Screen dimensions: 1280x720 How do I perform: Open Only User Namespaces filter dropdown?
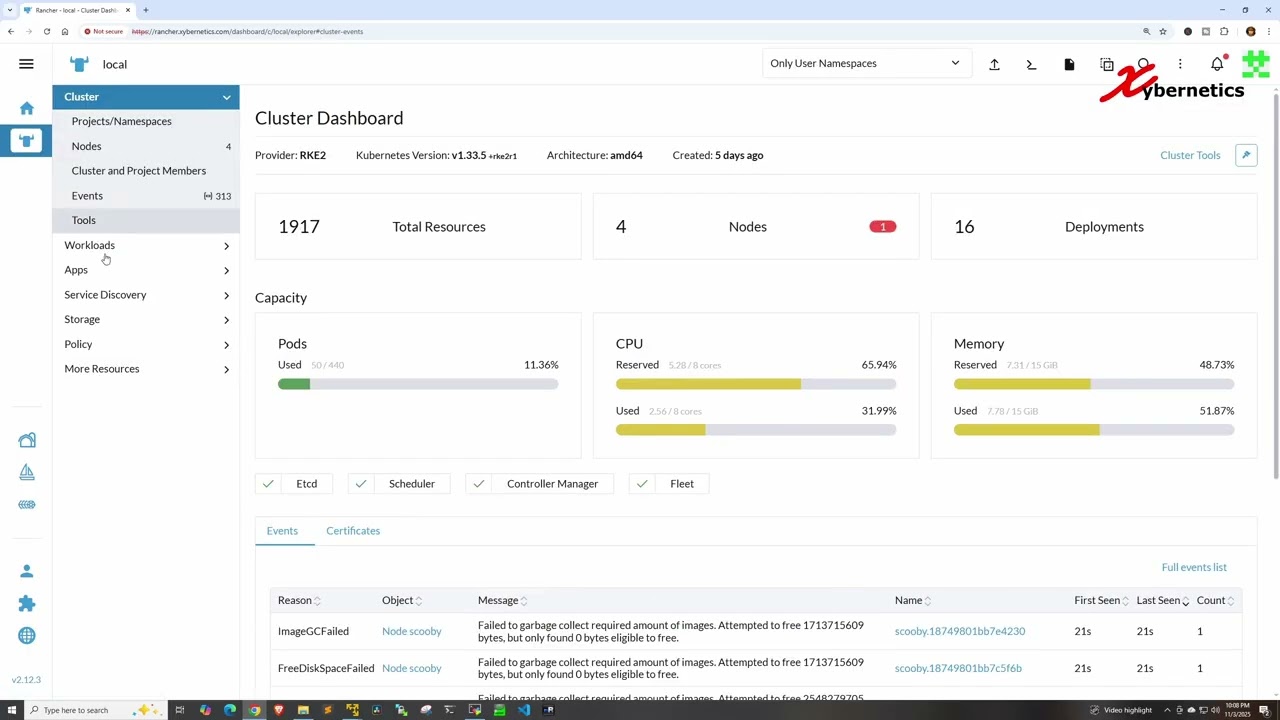click(x=865, y=63)
